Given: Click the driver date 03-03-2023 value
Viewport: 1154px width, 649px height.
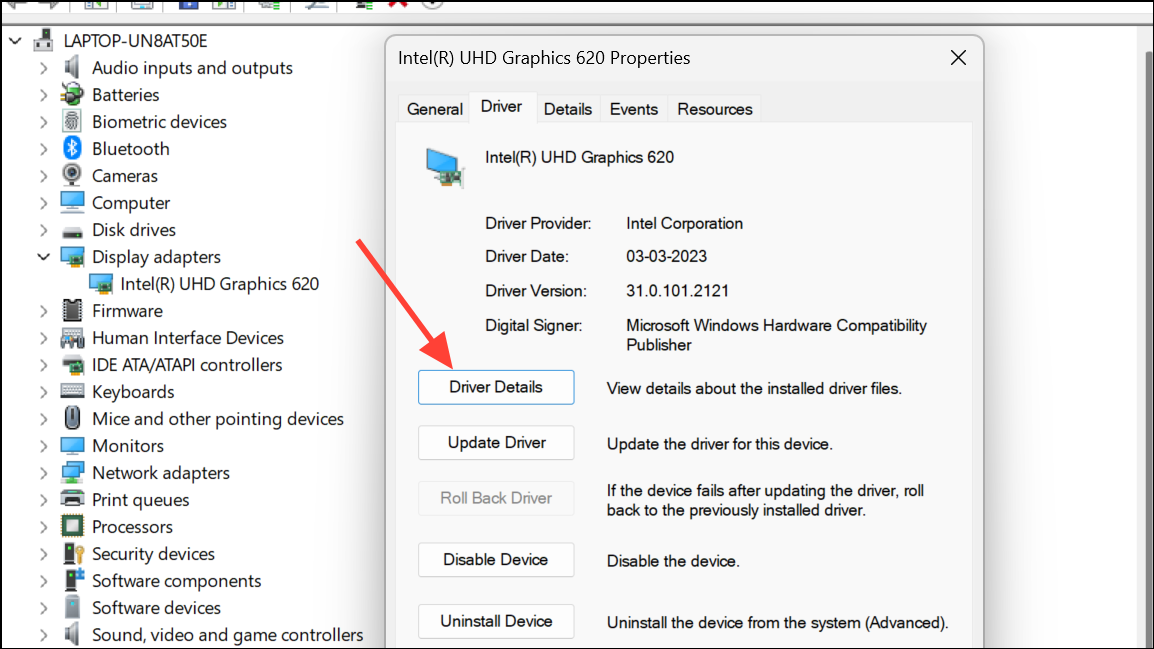Looking at the screenshot, I should coord(666,256).
